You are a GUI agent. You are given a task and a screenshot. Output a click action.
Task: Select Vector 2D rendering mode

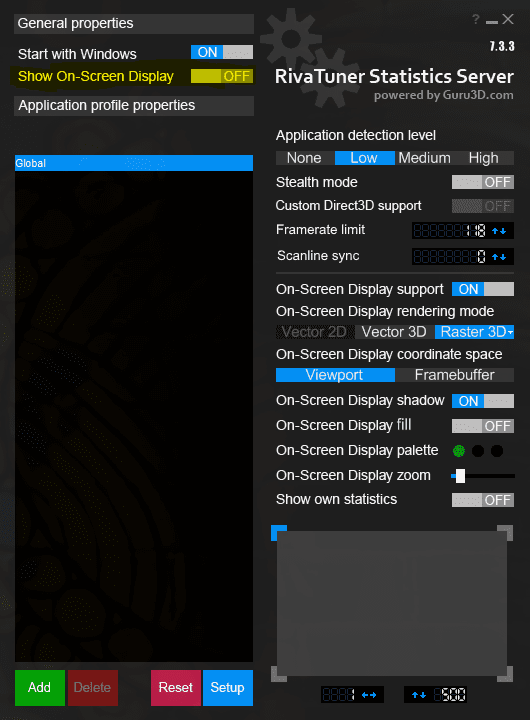315,332
